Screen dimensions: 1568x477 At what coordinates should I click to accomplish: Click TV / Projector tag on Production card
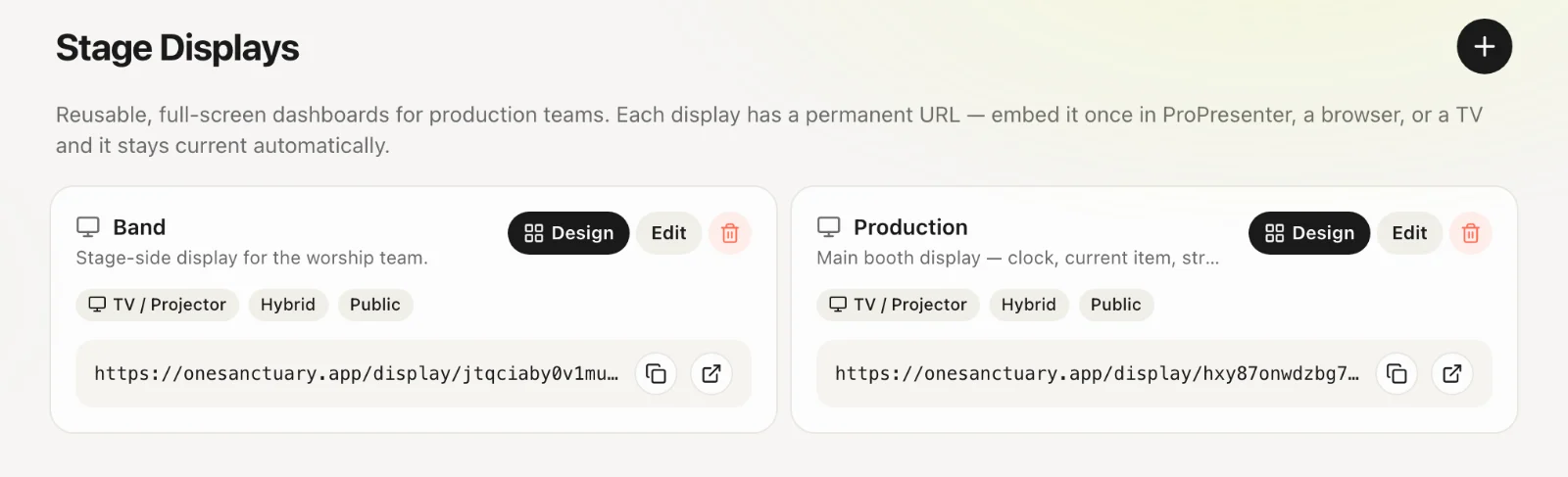pyautogui.click(x=898, y=305)
